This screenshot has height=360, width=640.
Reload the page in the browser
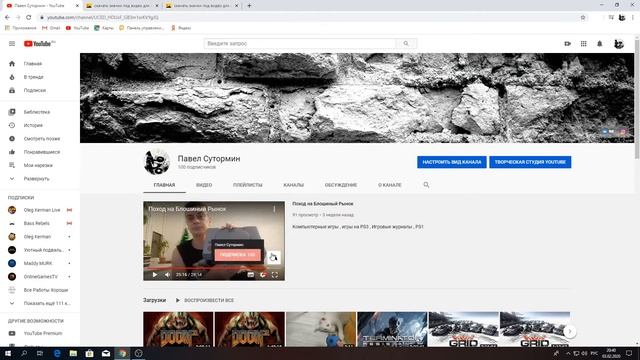point(29,18)
